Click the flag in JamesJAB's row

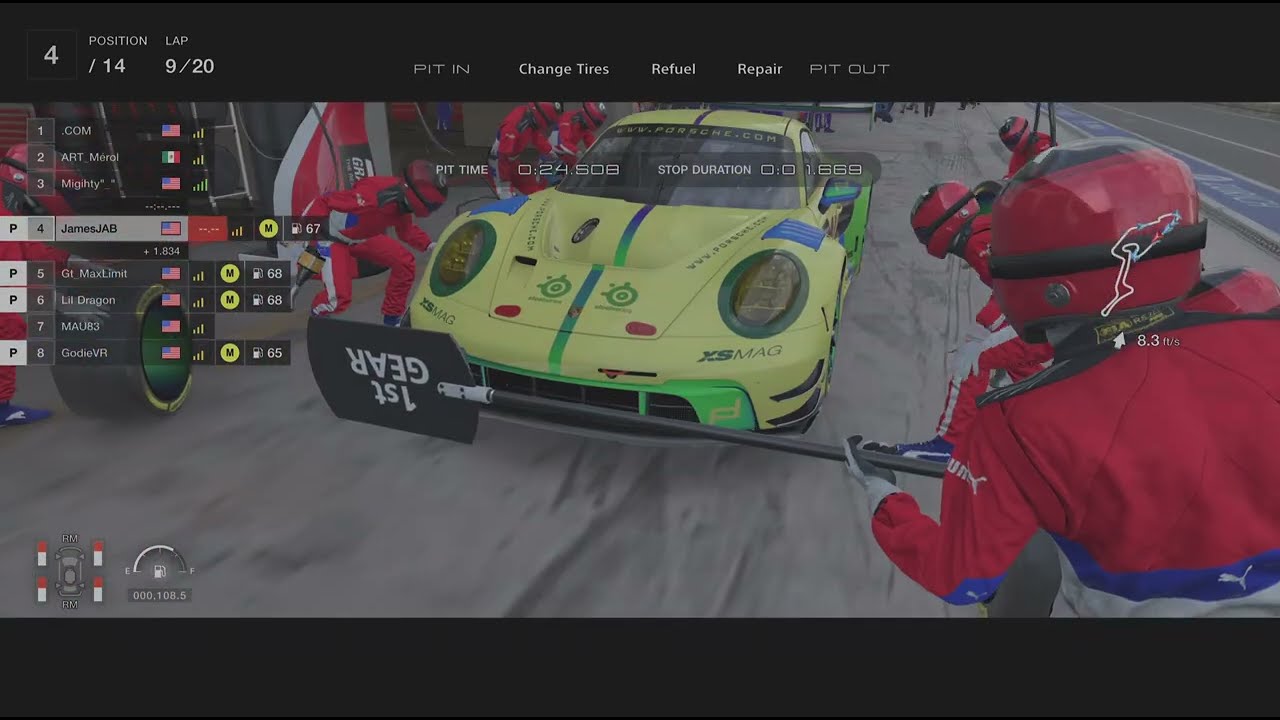pyautogui.click(x=171, y=228)
